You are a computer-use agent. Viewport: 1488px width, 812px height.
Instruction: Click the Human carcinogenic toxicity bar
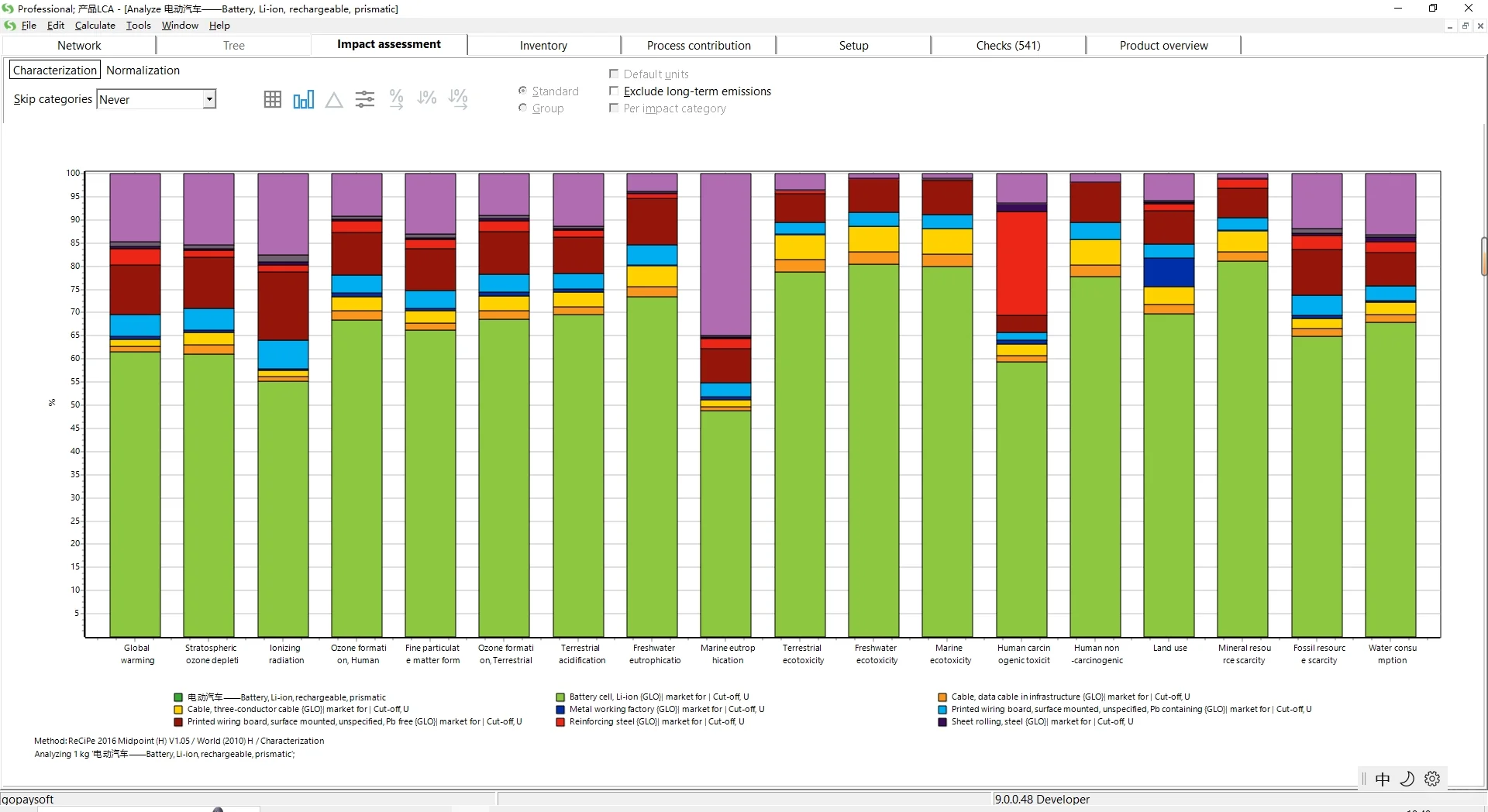click(x=1021, y=404)
